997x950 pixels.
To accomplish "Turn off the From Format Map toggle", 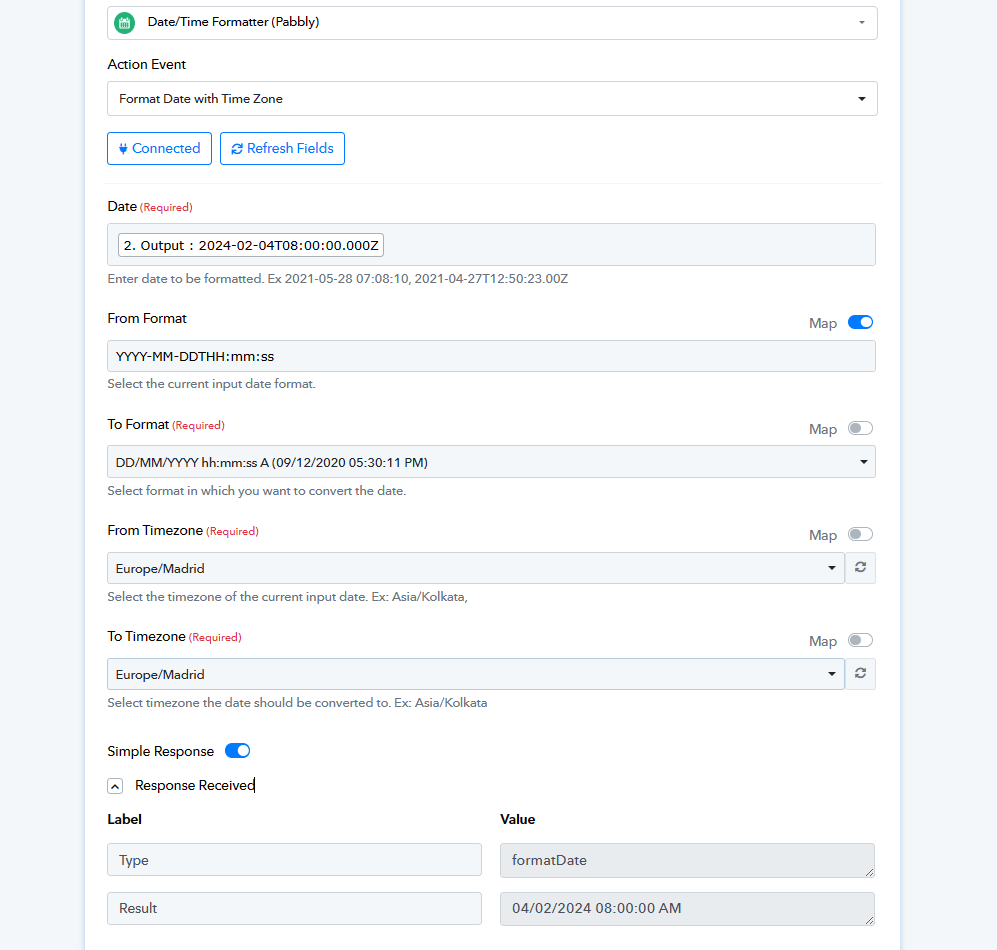I will tap(860, 322).
